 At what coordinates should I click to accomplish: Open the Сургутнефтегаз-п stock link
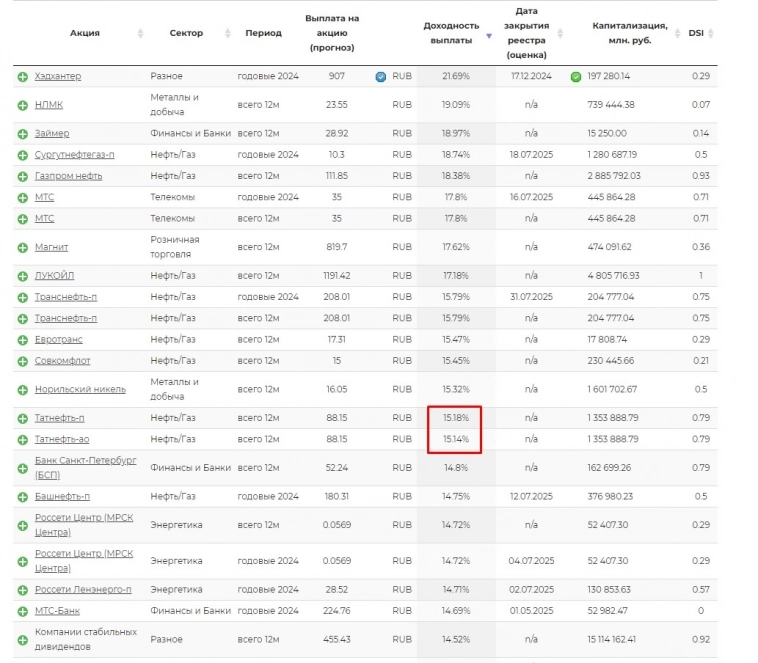click(x=74, y=155)
